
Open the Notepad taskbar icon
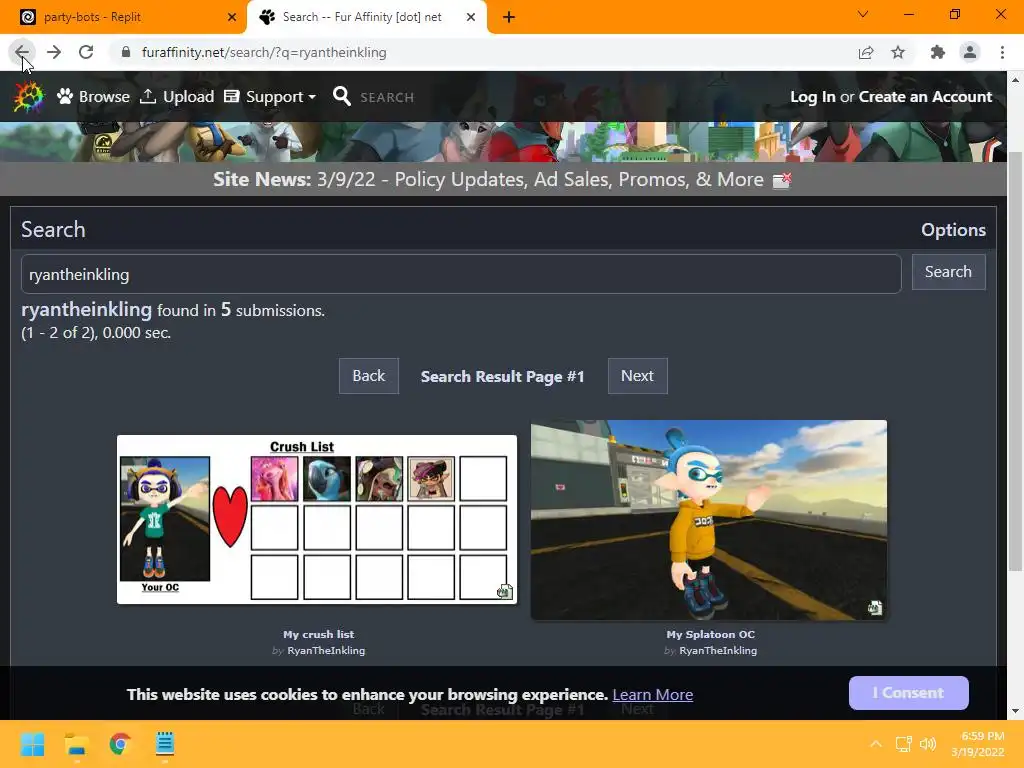coord(165,744)
